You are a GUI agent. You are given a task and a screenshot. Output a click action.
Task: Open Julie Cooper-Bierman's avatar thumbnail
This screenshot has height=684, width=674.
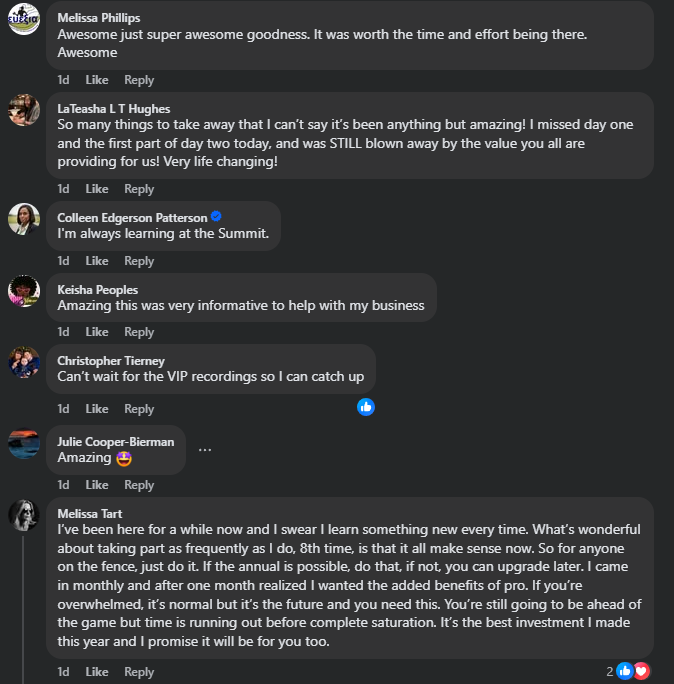coord(24,443)
